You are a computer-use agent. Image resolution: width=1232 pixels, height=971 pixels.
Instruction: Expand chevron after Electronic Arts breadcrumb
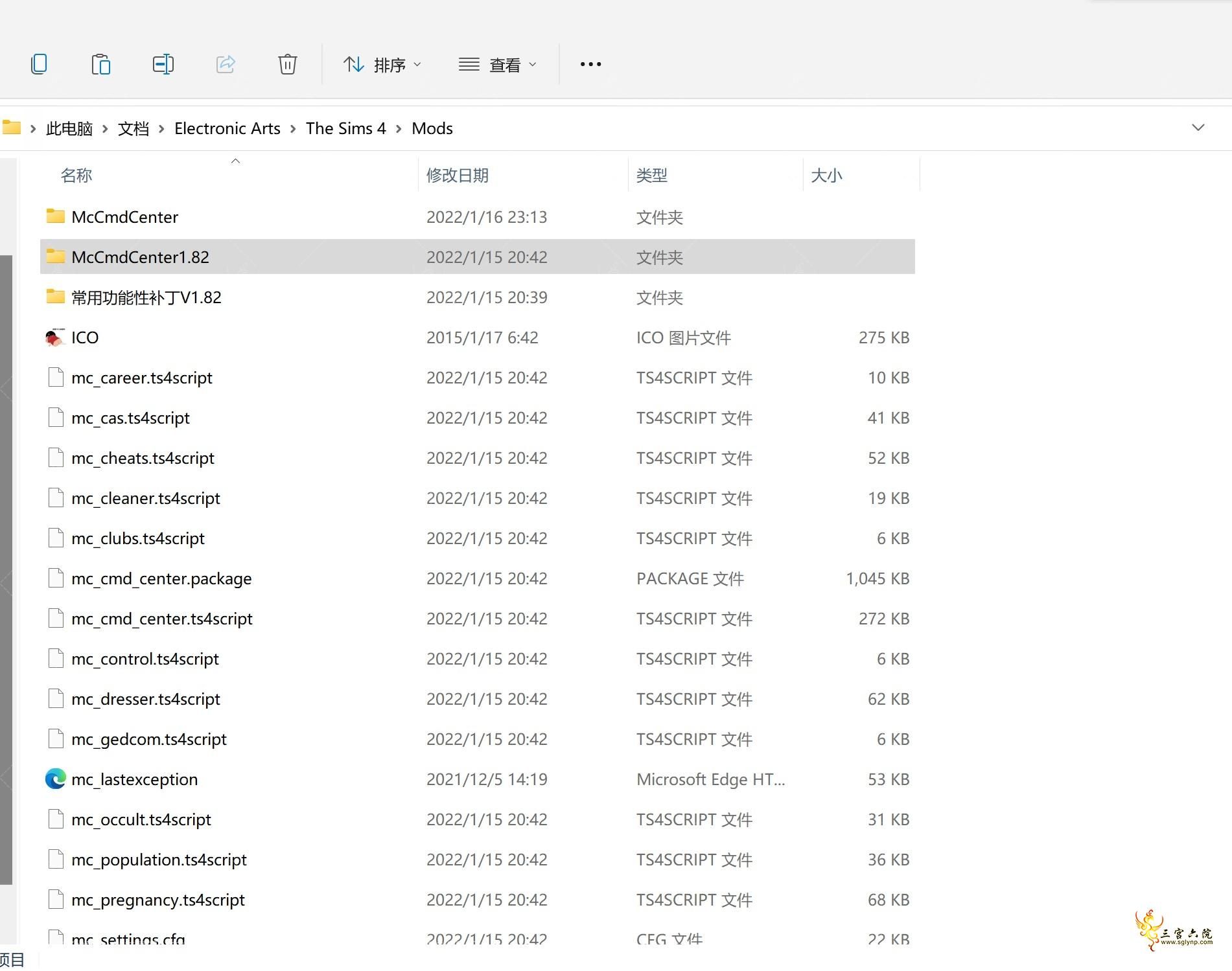pyautogui.click(x=293, y=129)
